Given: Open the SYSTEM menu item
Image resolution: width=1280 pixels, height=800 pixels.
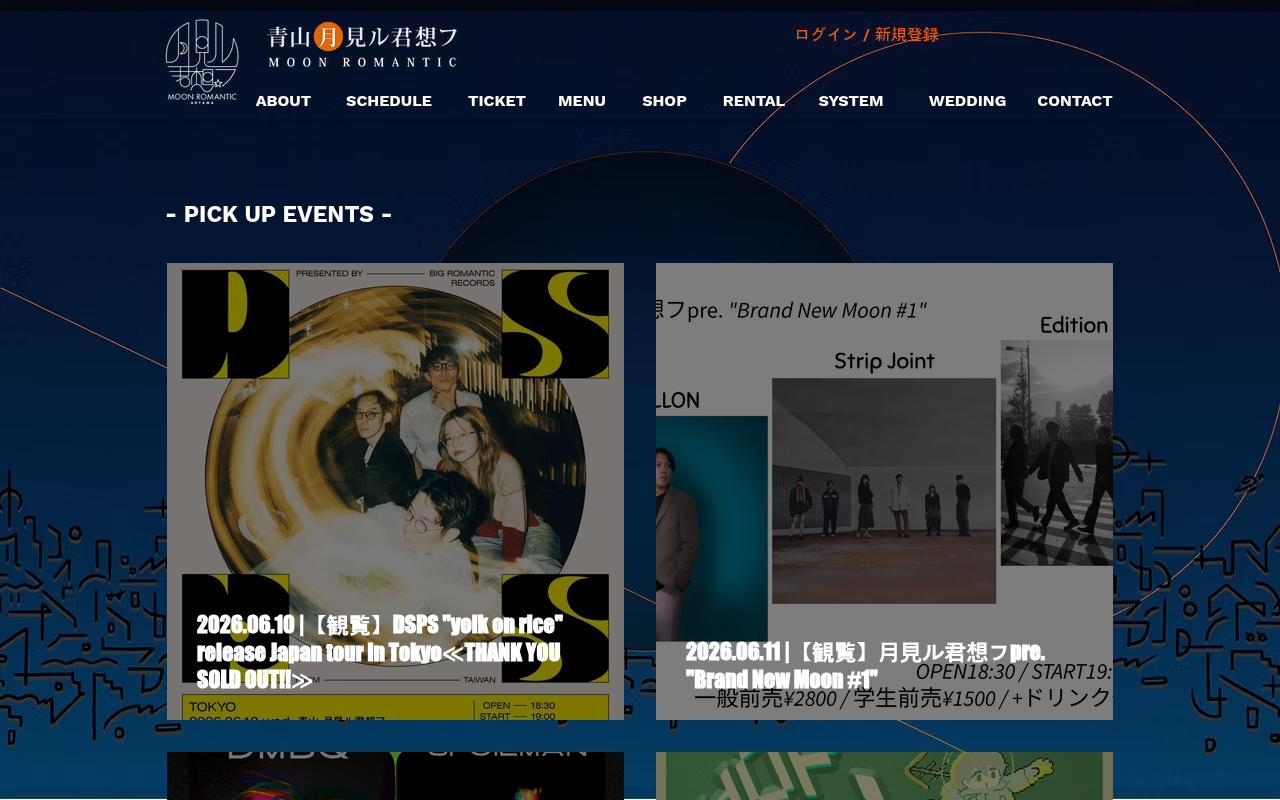Looking at the screenshot, I should tap(851, 101).
